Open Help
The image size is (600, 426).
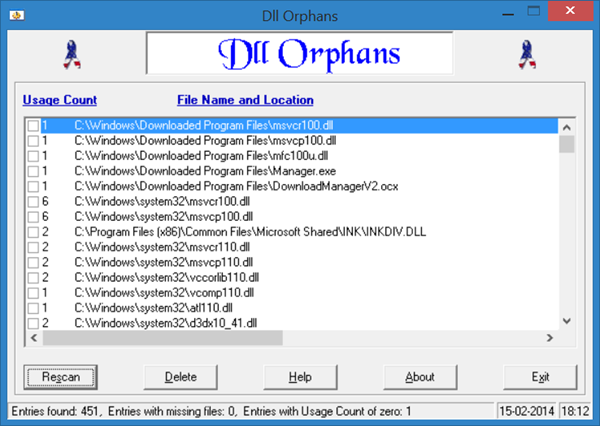tap(300, 377)
